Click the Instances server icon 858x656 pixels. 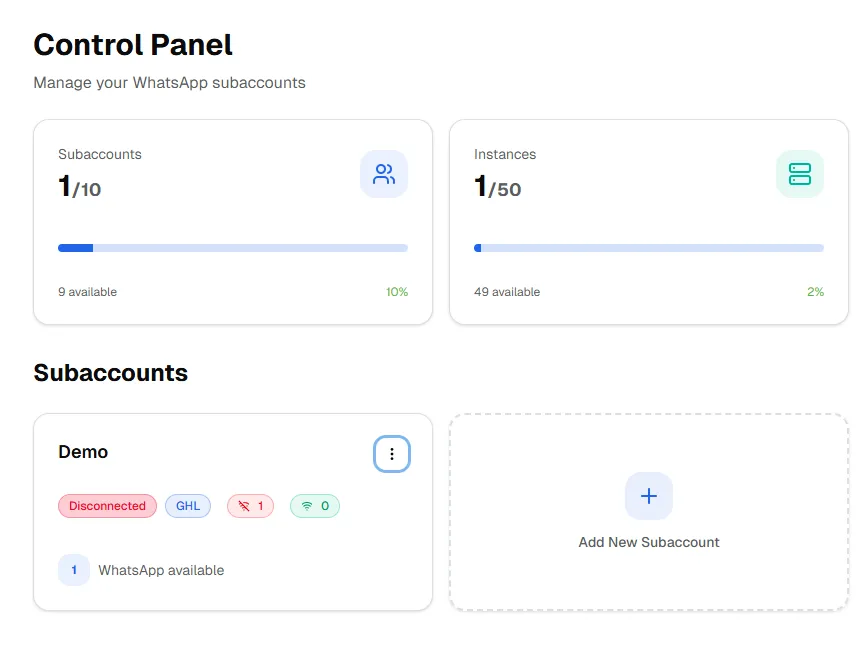point(799,174)
